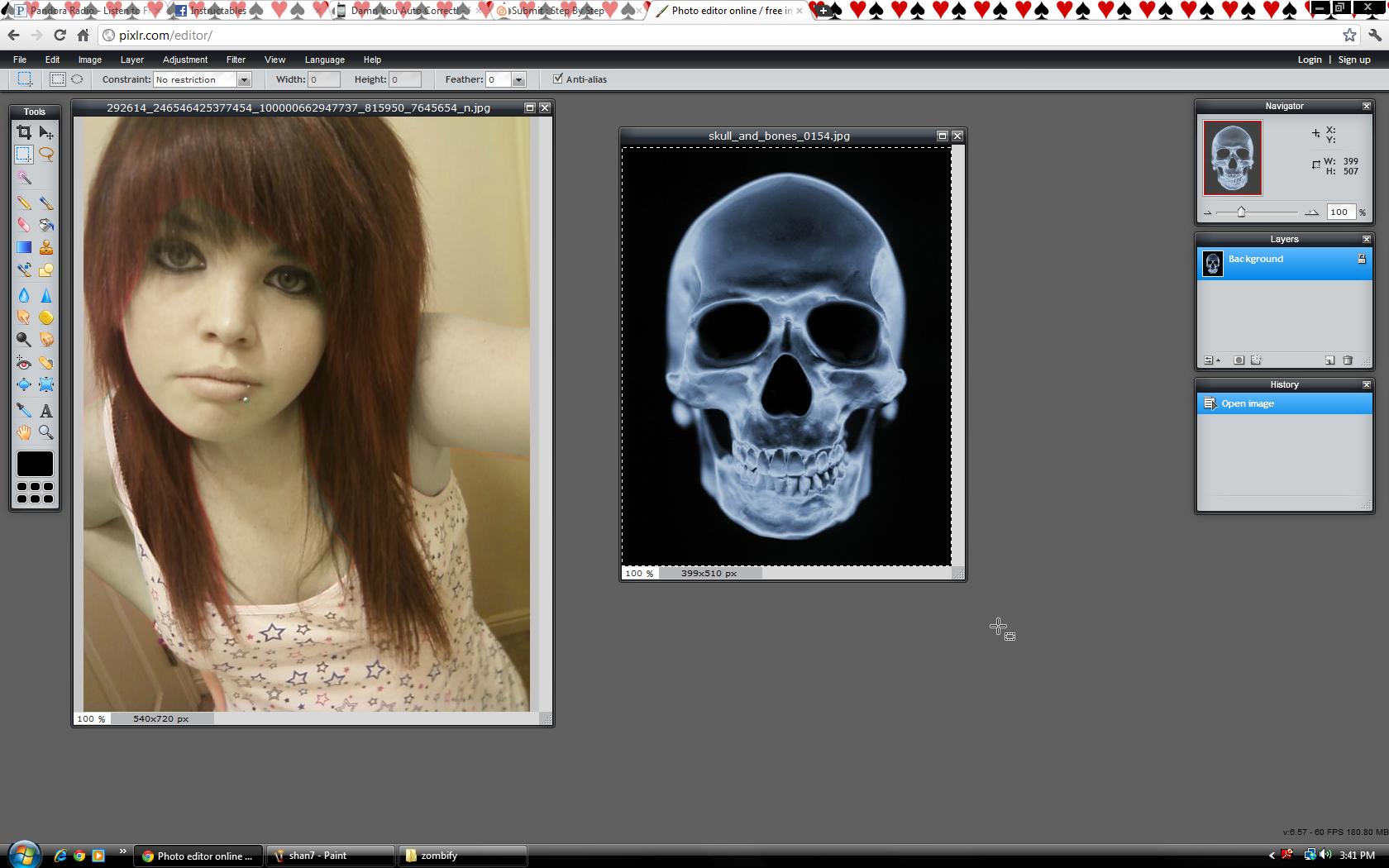Open the View menu
The image size is (1389, 868).
click(x=274, y=60)
